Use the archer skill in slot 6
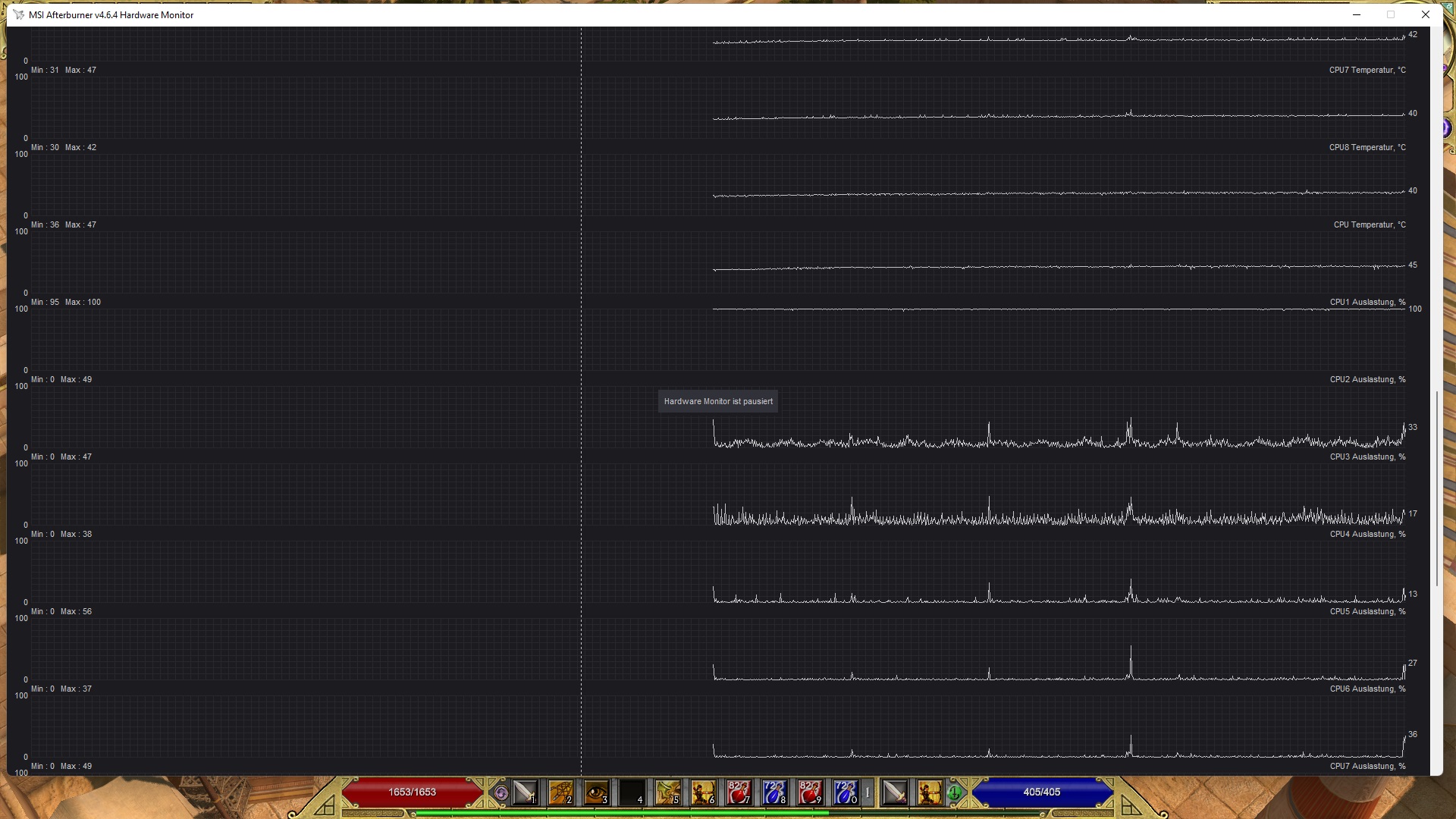 tap(702, 793)
